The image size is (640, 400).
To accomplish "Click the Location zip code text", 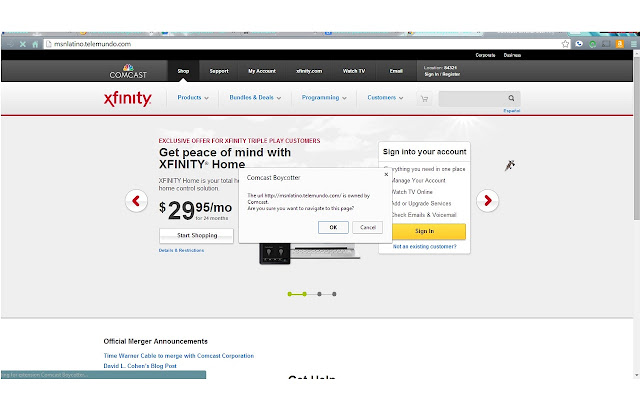I will tap(440, 68).
